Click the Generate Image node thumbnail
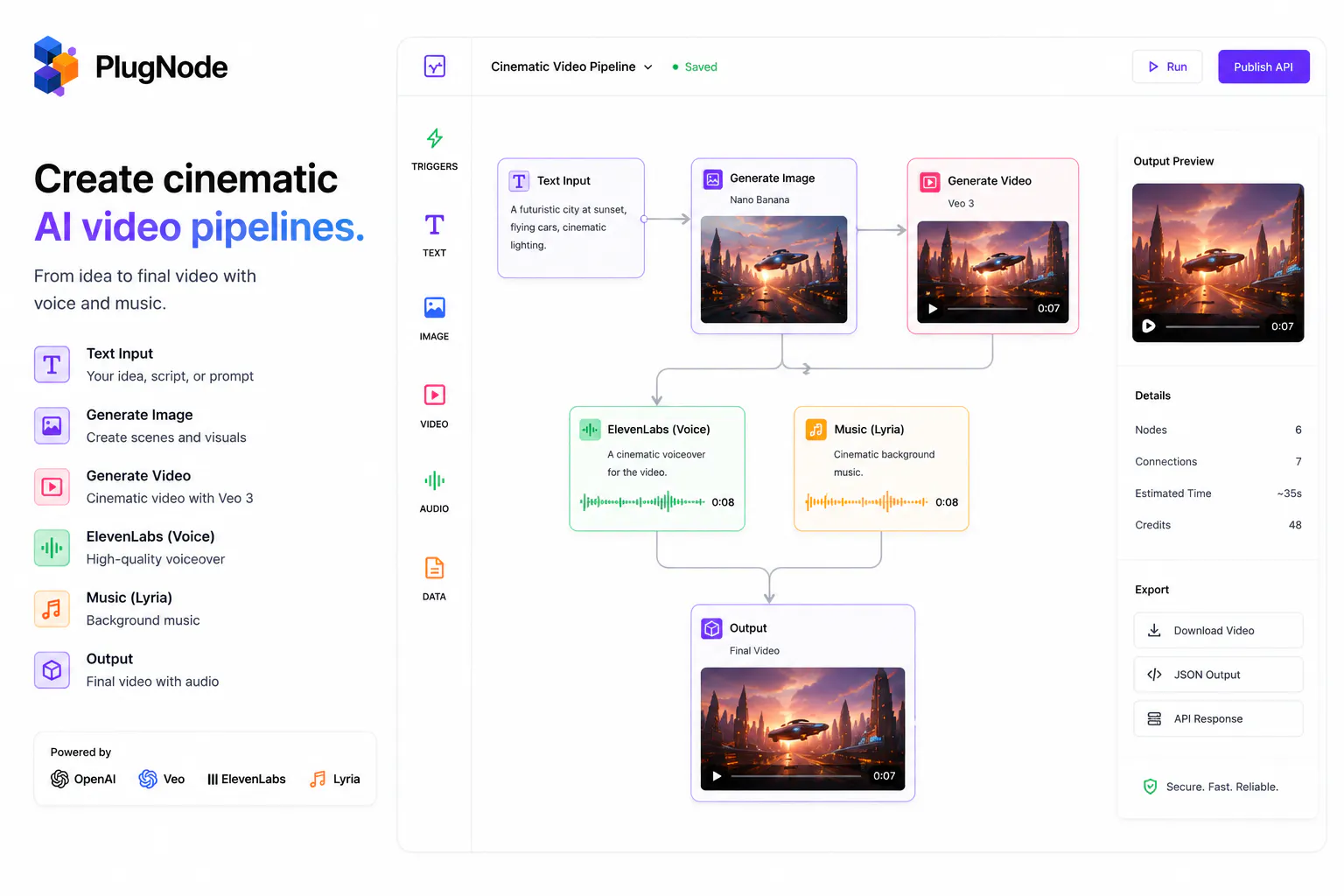Viewport: 1344px width, 896px height. coord(773,269)
